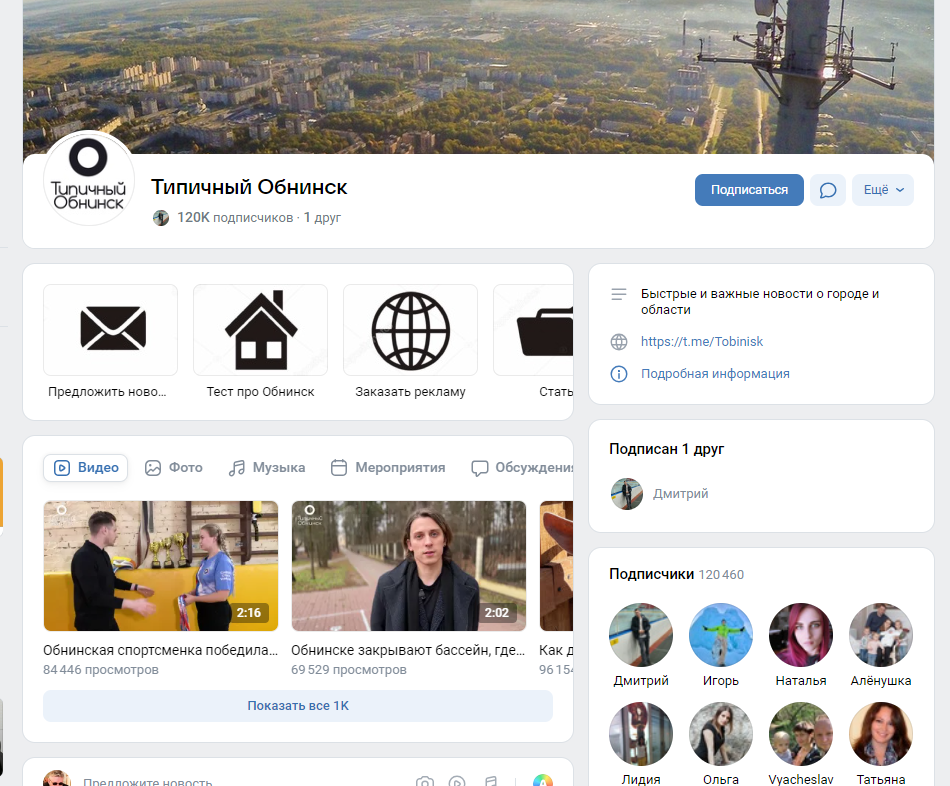
Task: Open subscriber Ольга avatar
Action: tap(720, 734)
